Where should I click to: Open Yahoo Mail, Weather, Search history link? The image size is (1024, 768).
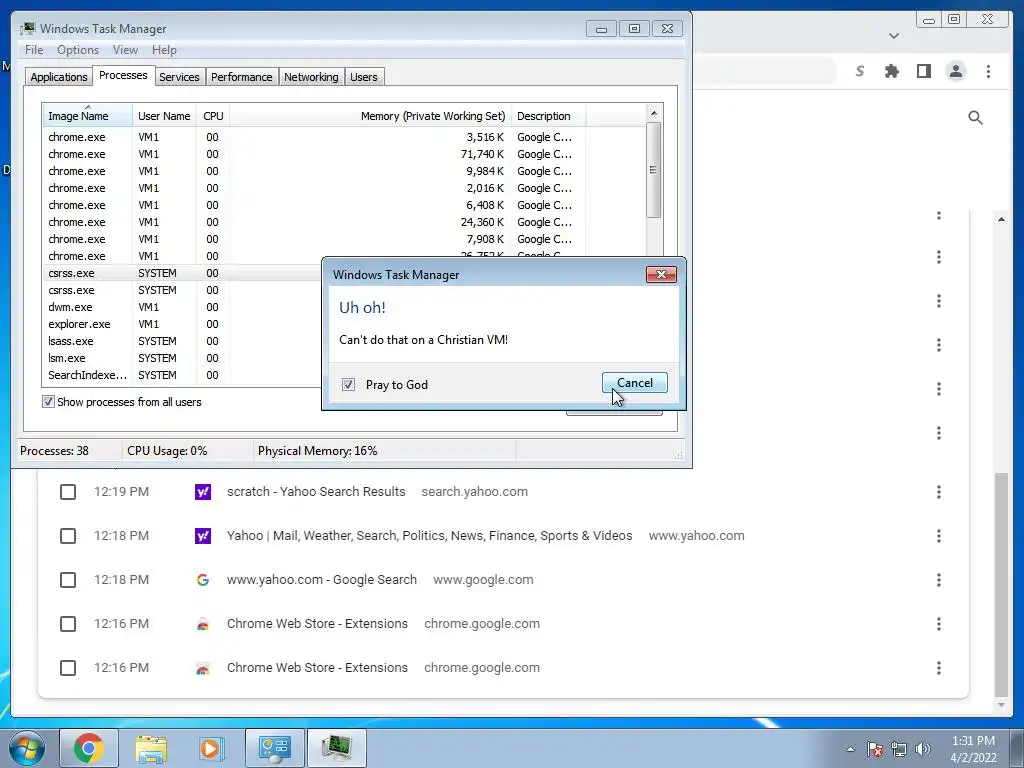[430, 536]
